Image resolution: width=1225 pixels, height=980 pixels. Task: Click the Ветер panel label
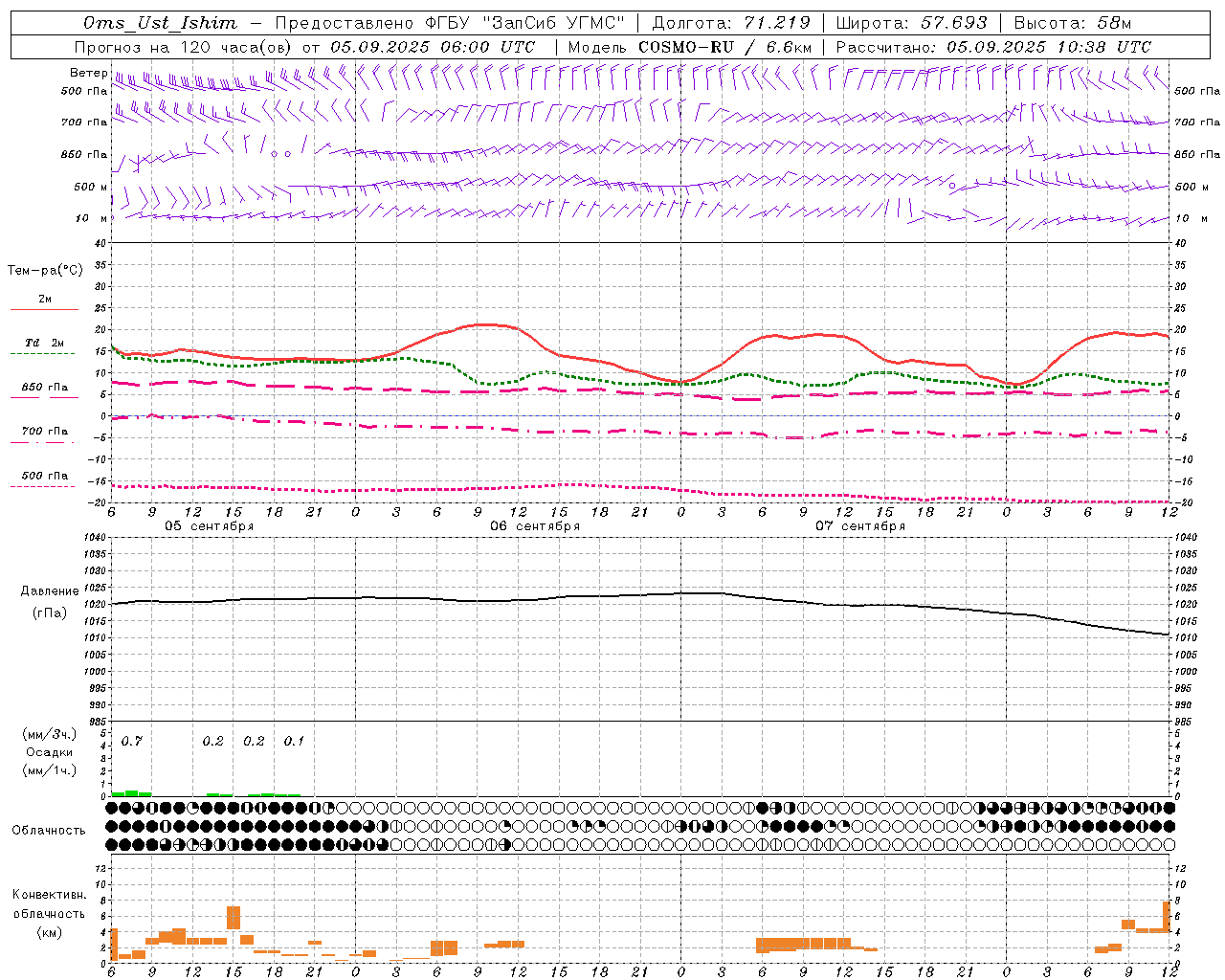coord(88,73)
